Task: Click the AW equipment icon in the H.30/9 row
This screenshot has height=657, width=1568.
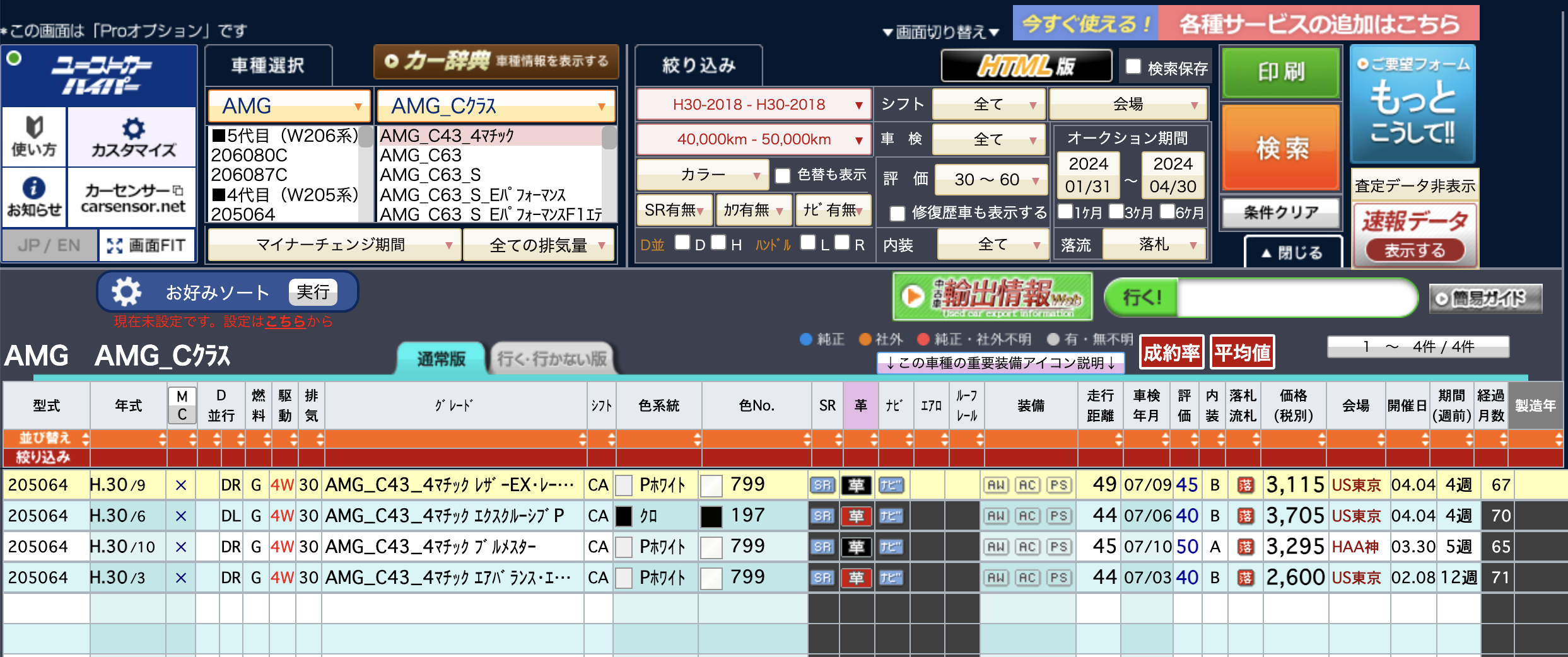Action: (996, 485)
